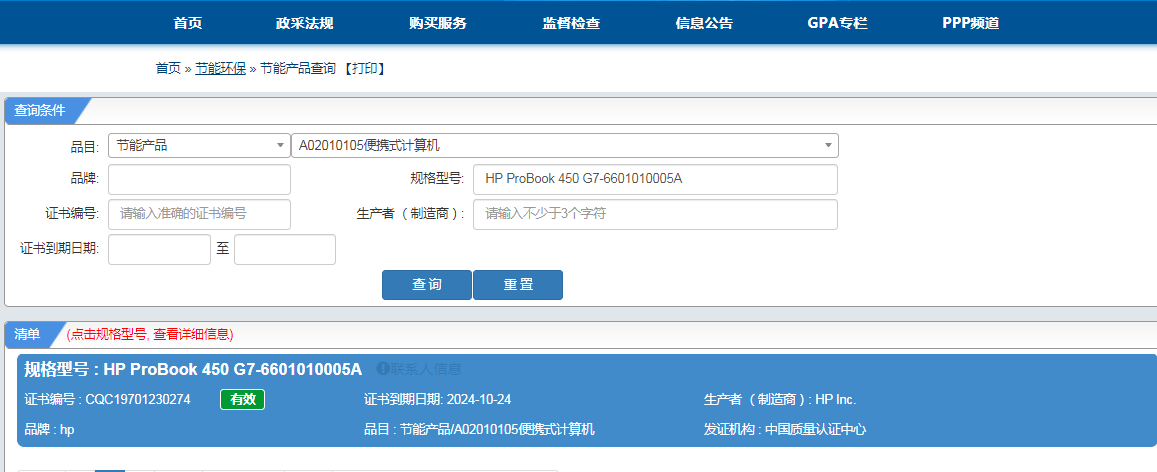The height and width of the screenshot is (472, 1157).
Task: Click the 节能产品查询 breadcrumb text
Action: [298, 69]
